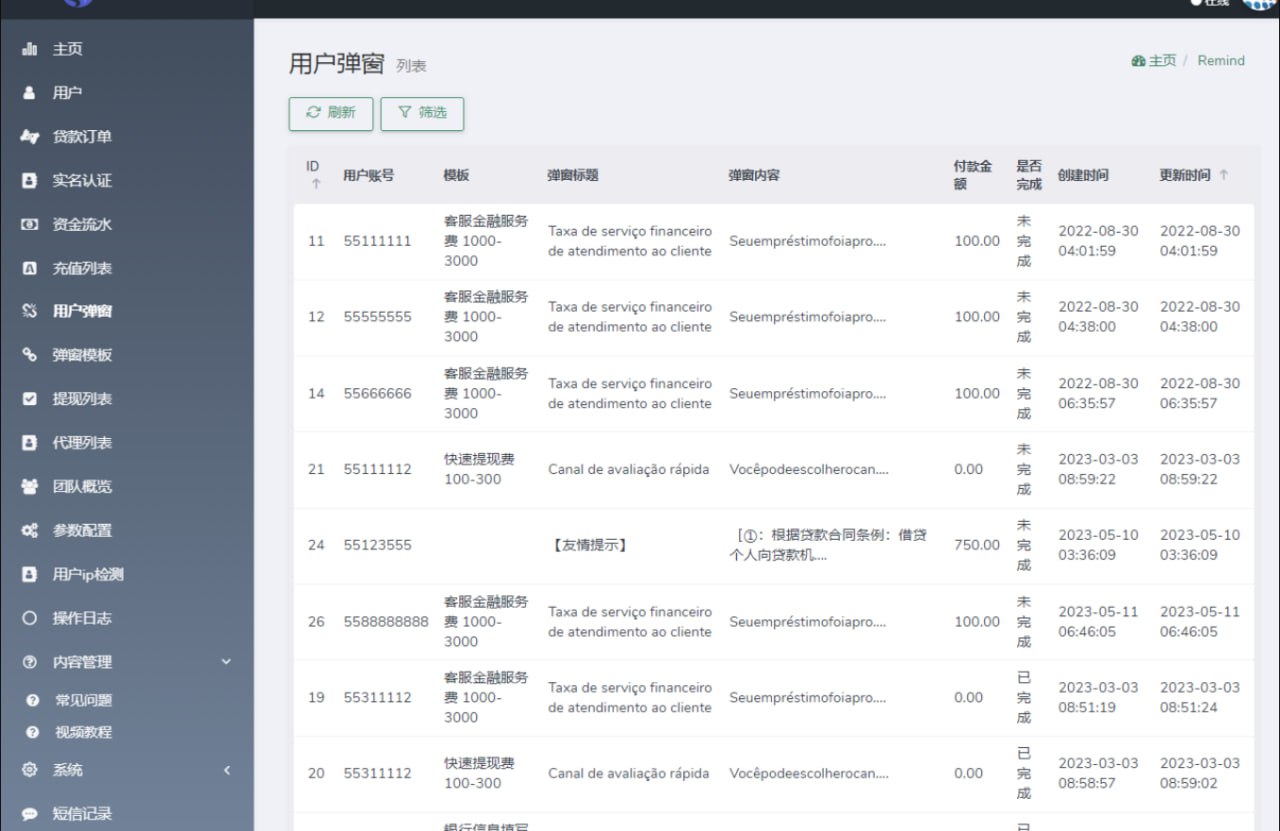Click the 资金流水 money icon in sidebar

tap(30, 225)
